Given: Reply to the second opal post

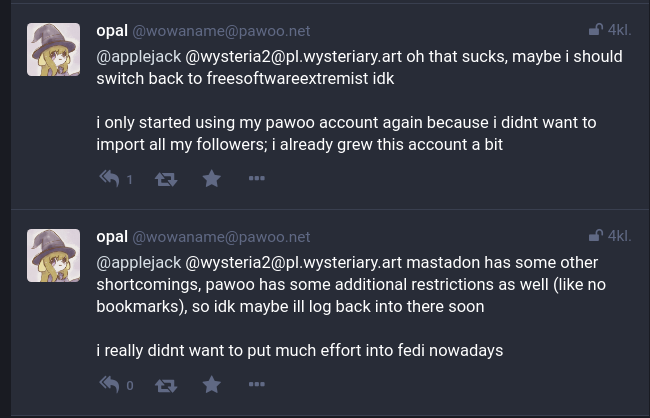Looking at the screenshot, I should [x=109, y=384].
